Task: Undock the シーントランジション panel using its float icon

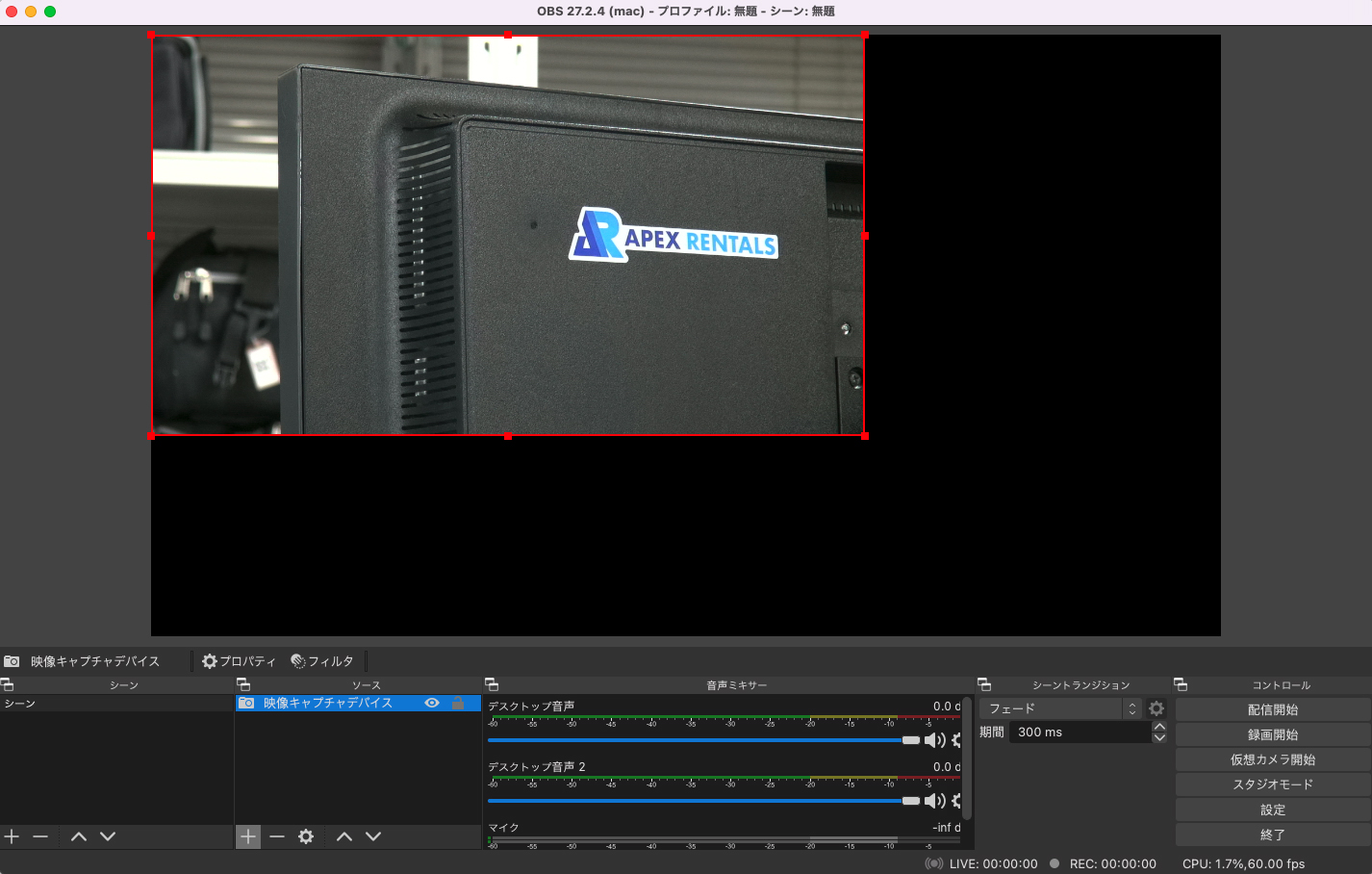Action: (984, 684)
